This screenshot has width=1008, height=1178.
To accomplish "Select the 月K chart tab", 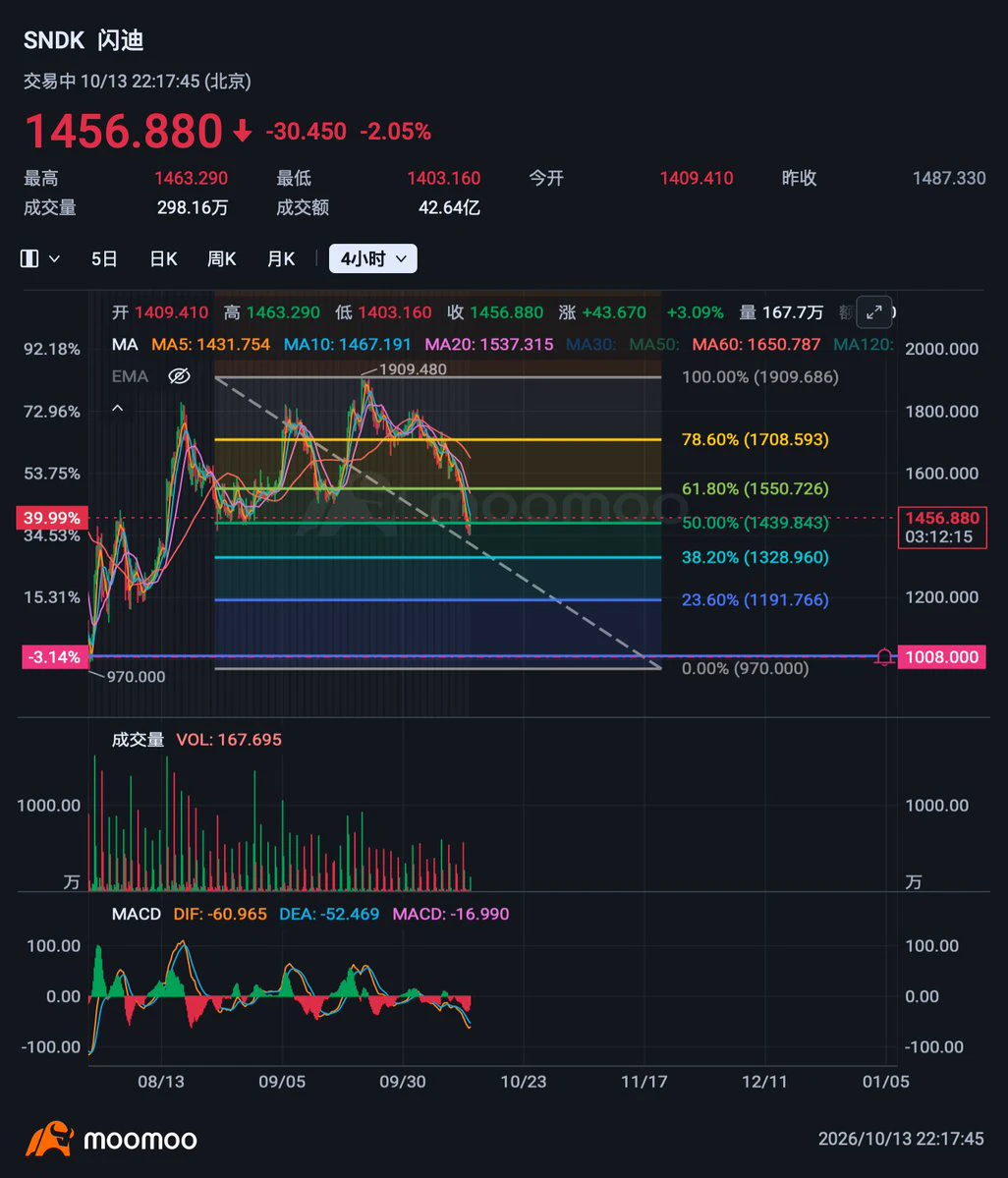I will [x=281, y=258].
